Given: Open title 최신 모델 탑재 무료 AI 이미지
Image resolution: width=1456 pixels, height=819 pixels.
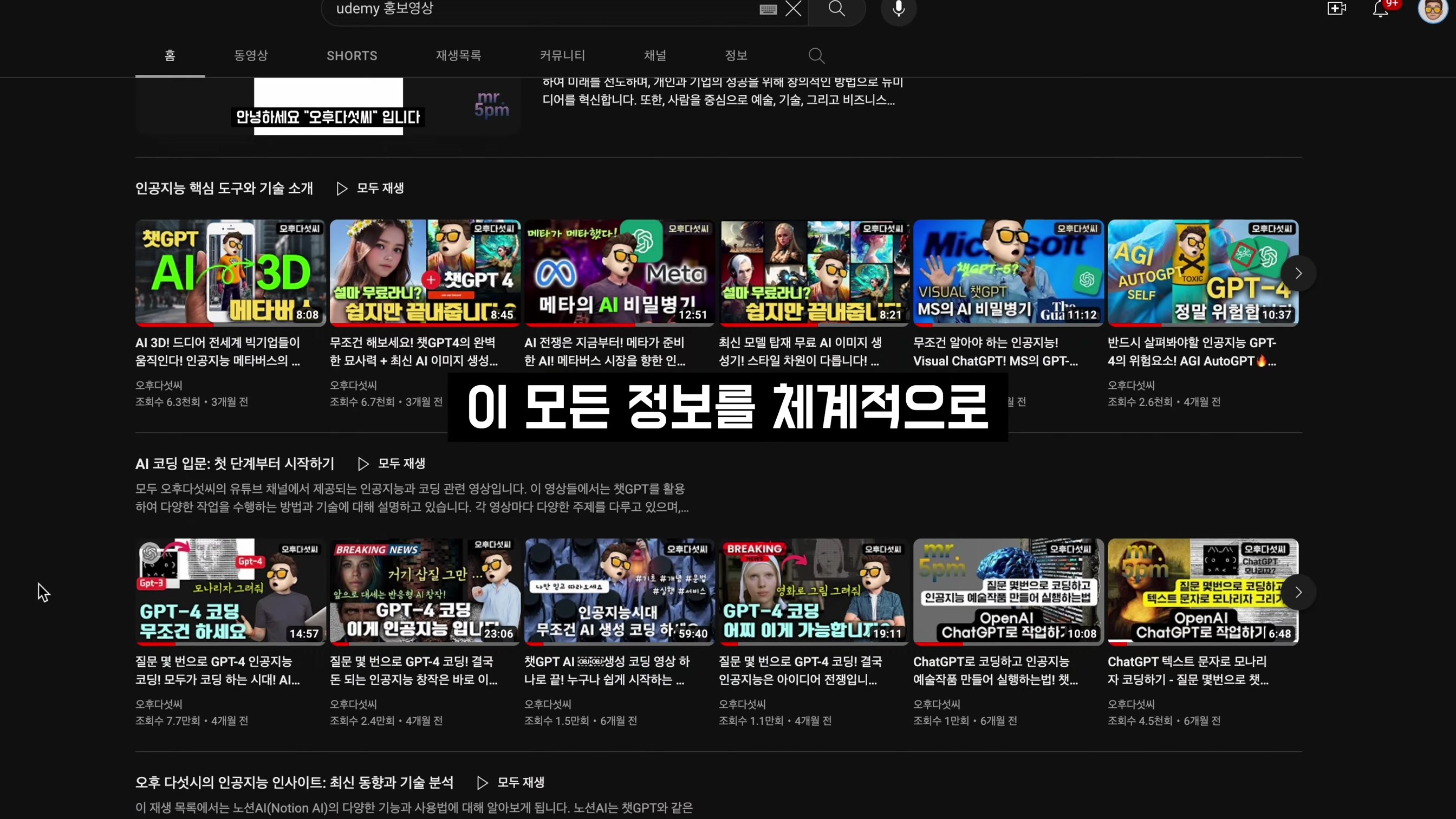Looking at the screenshot, I should tap(800, 352).
